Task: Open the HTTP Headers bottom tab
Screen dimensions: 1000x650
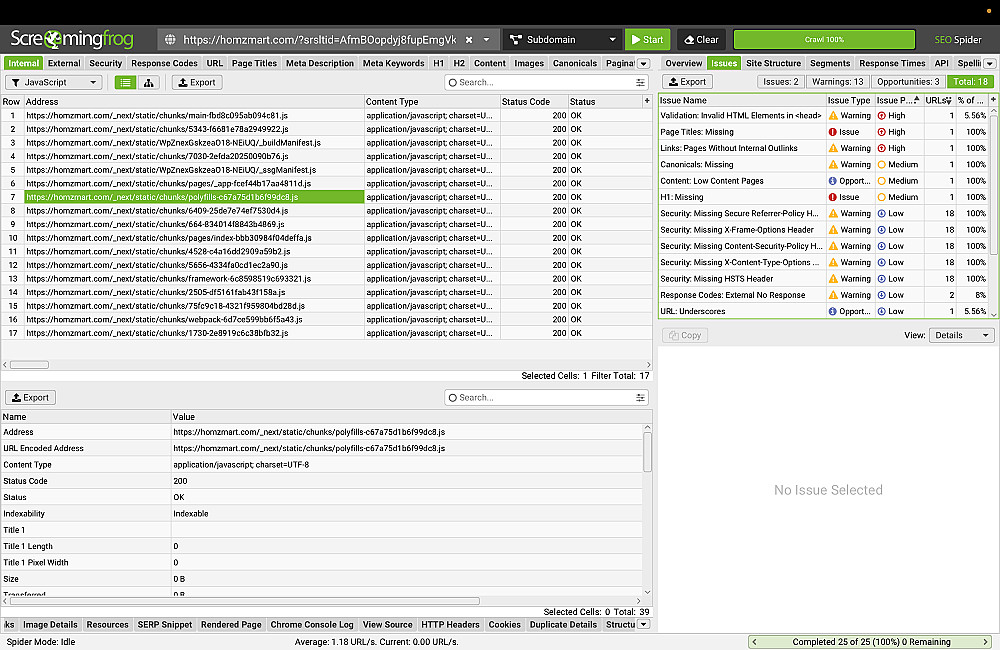Action: [450, 624]
